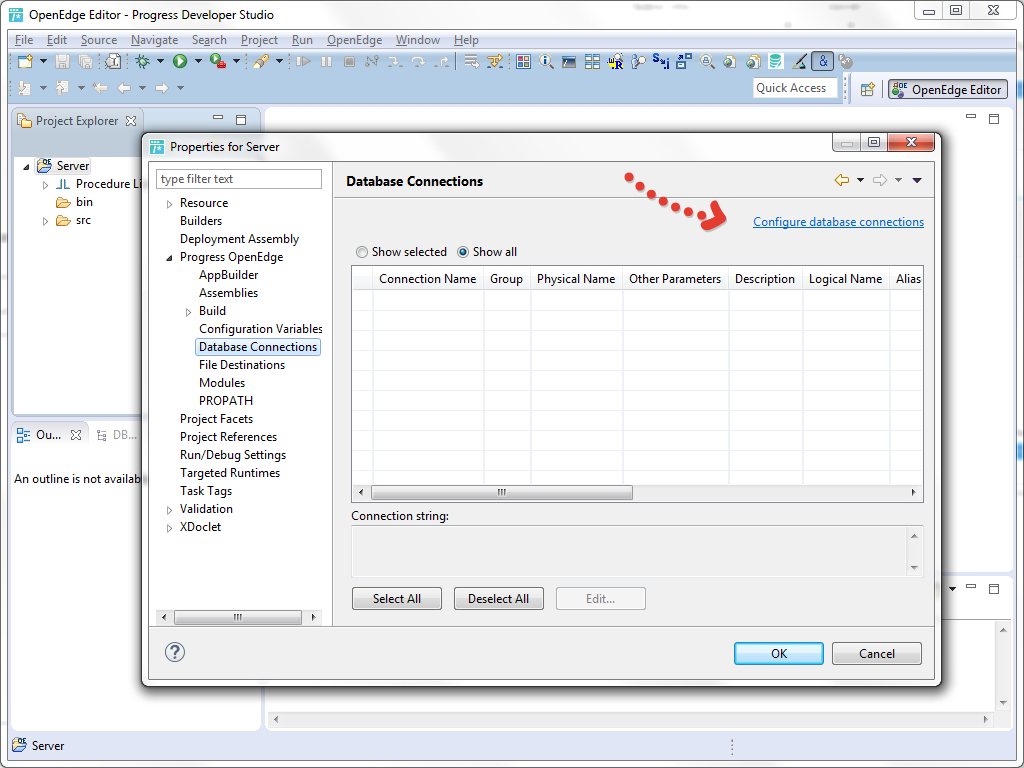Click the teal database icon in toolbar
Image resolution: width=1024 pixels, height=768 pixels.
(775, 61)
